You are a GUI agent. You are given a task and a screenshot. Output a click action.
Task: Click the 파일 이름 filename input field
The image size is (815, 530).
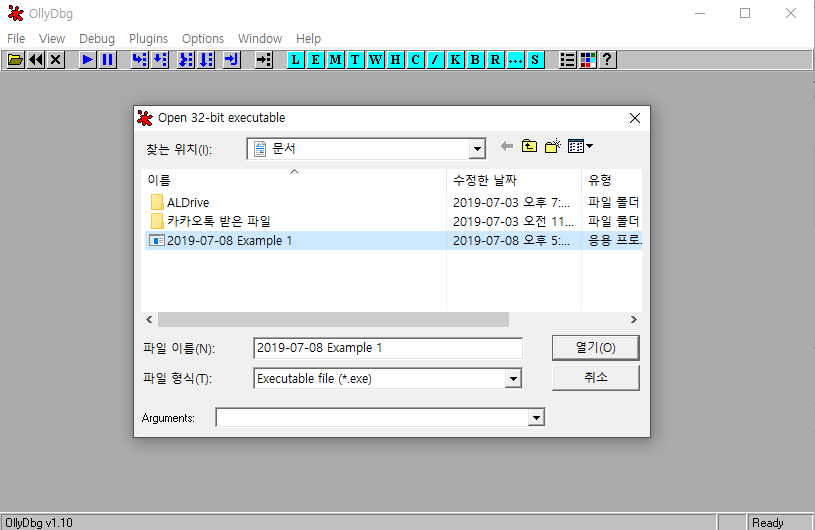(x=388, y=348)
